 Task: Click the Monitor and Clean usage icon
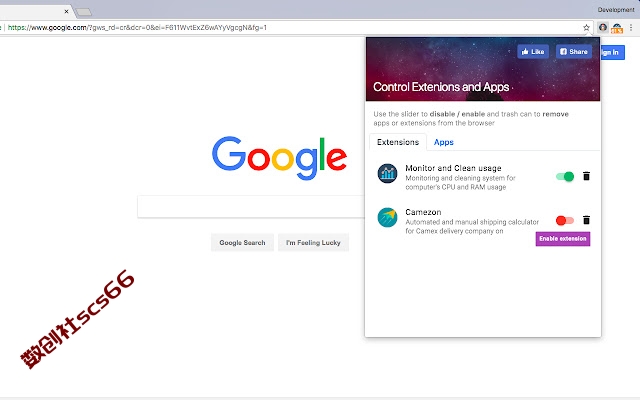click(x=387, y=173)
